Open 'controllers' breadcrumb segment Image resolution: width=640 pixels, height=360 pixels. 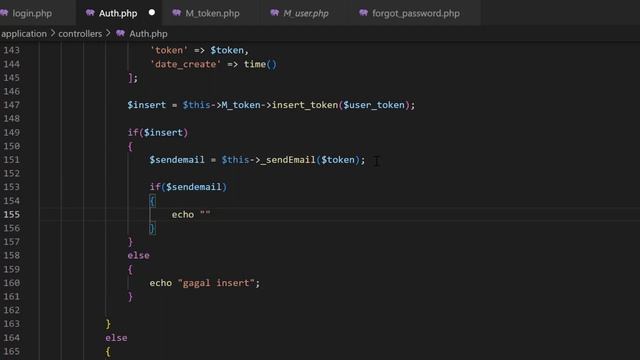pyautogui.click(x=80, y=34)
